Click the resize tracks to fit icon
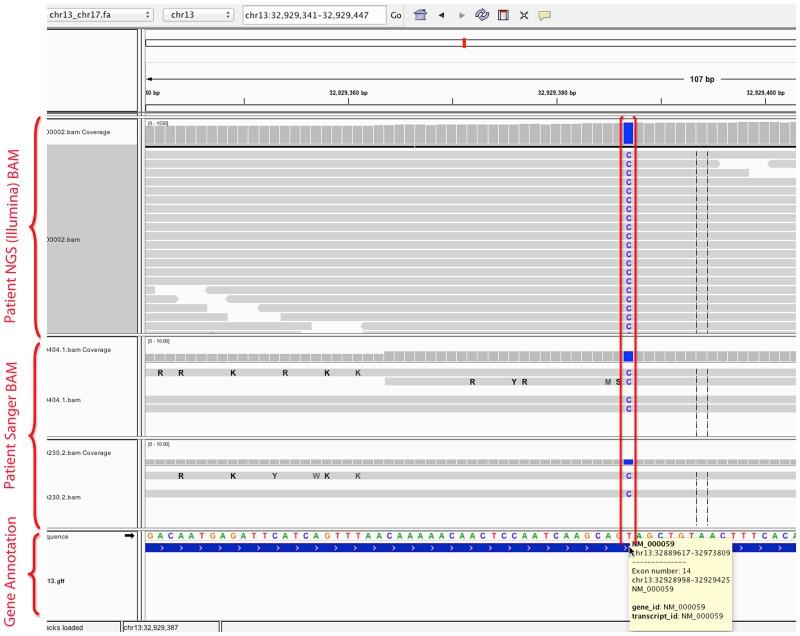The image size is (800, 636). pos(524,16)
